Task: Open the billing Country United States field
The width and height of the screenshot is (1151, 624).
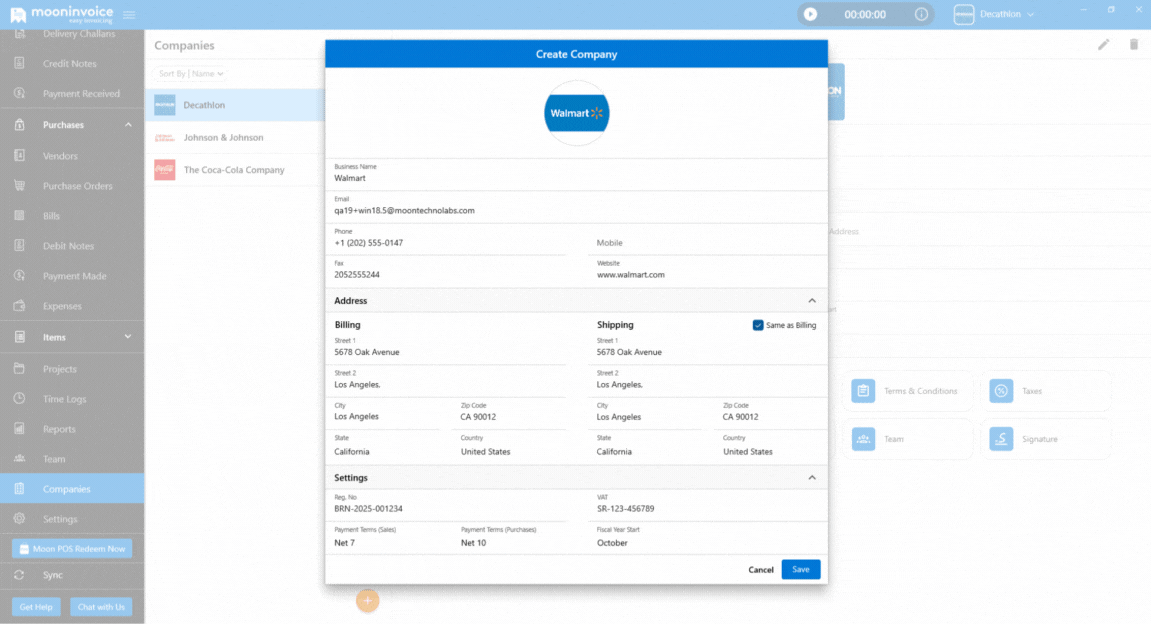Action: pos(513,447)
